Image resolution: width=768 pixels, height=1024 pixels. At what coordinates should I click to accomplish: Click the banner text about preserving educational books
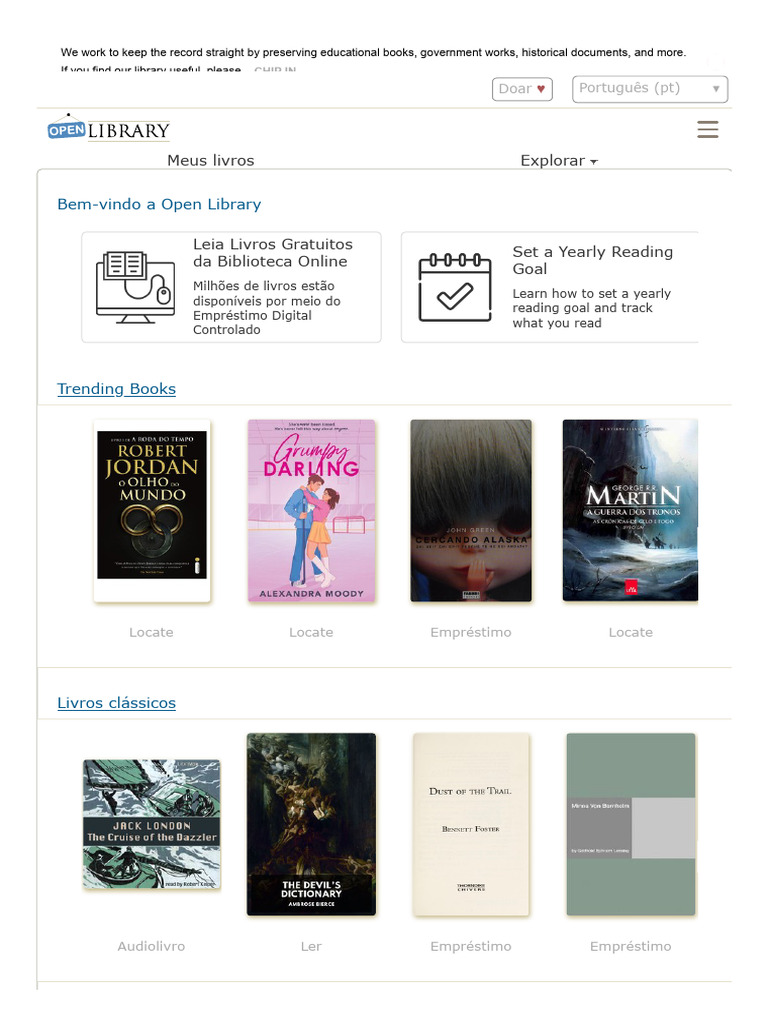point(374,52)
